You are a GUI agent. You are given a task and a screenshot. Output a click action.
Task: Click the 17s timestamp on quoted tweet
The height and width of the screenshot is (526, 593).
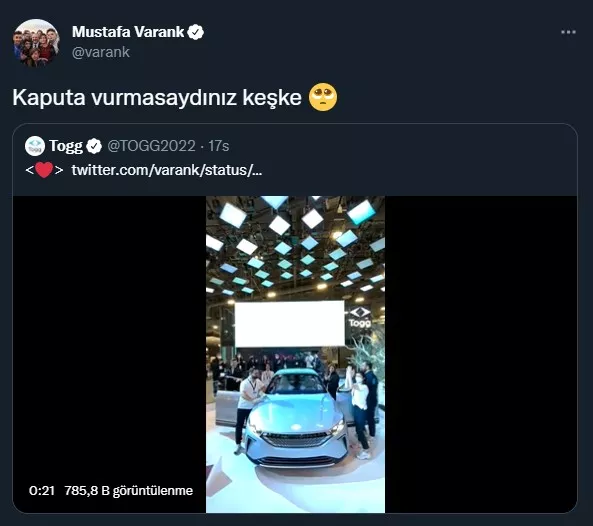tap(219, 146)
